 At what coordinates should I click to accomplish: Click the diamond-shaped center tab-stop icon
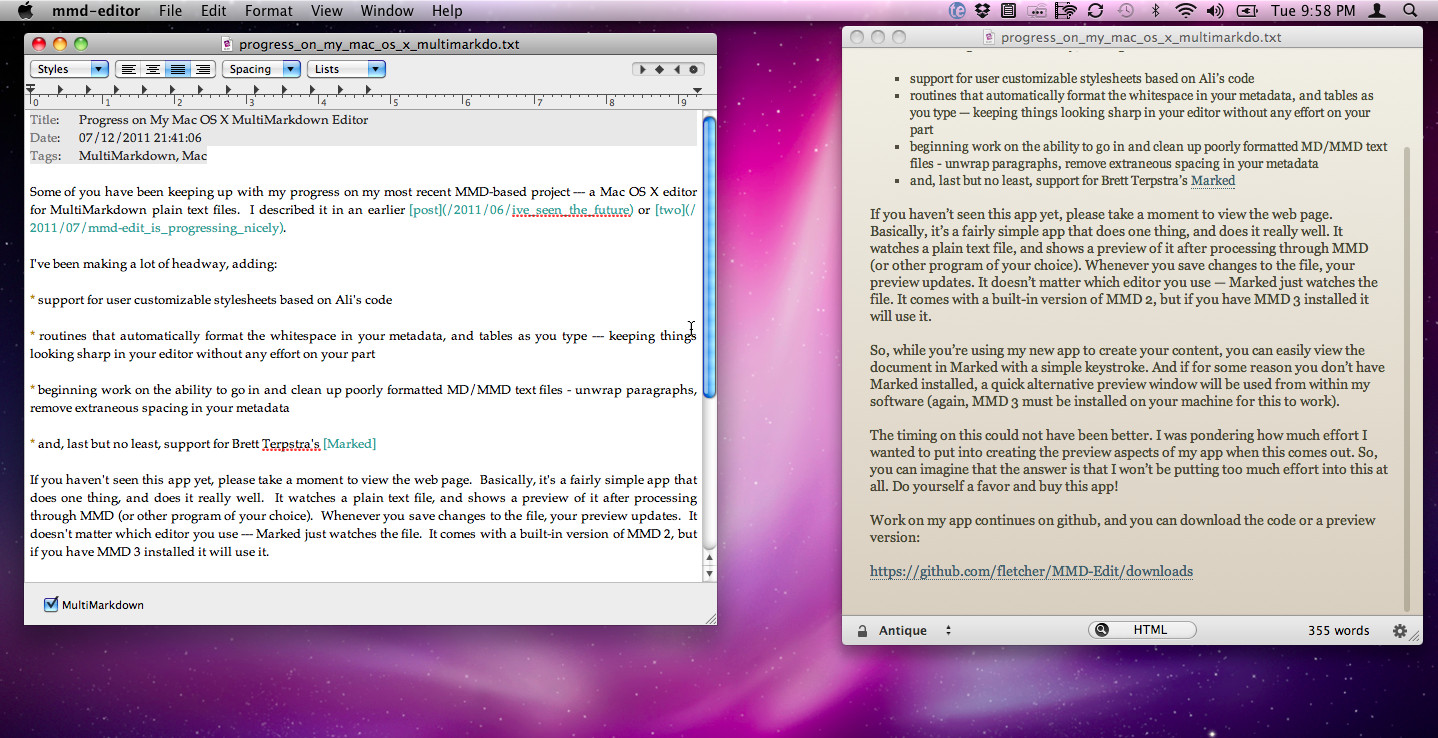[660, 69]
